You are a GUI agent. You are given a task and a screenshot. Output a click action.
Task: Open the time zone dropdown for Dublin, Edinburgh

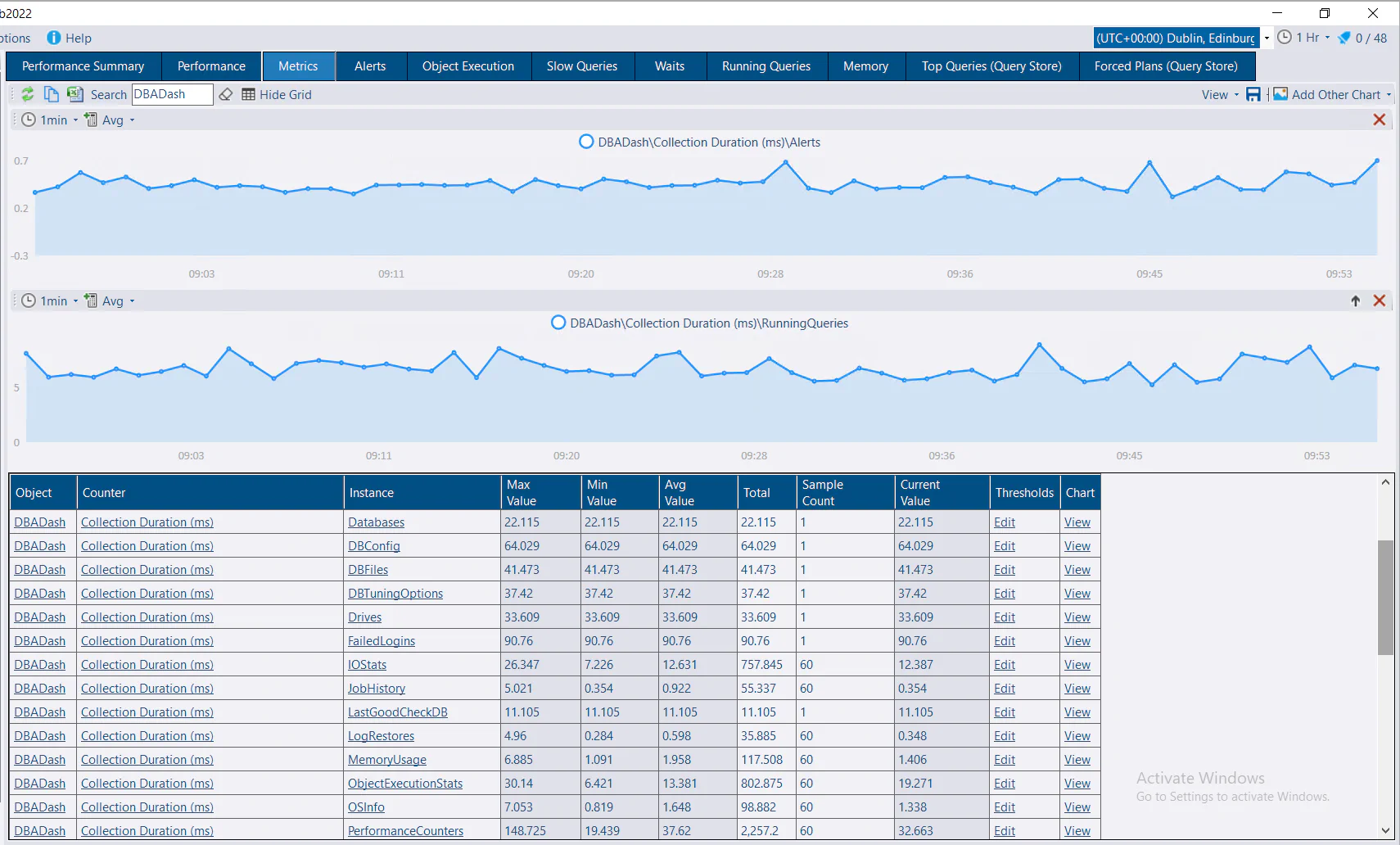[1267, 38]
